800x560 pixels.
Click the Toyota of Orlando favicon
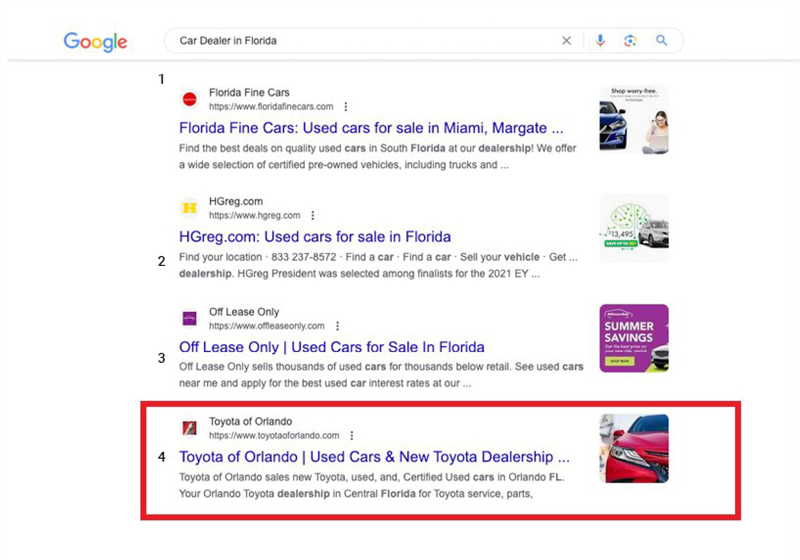click(189, 428)
